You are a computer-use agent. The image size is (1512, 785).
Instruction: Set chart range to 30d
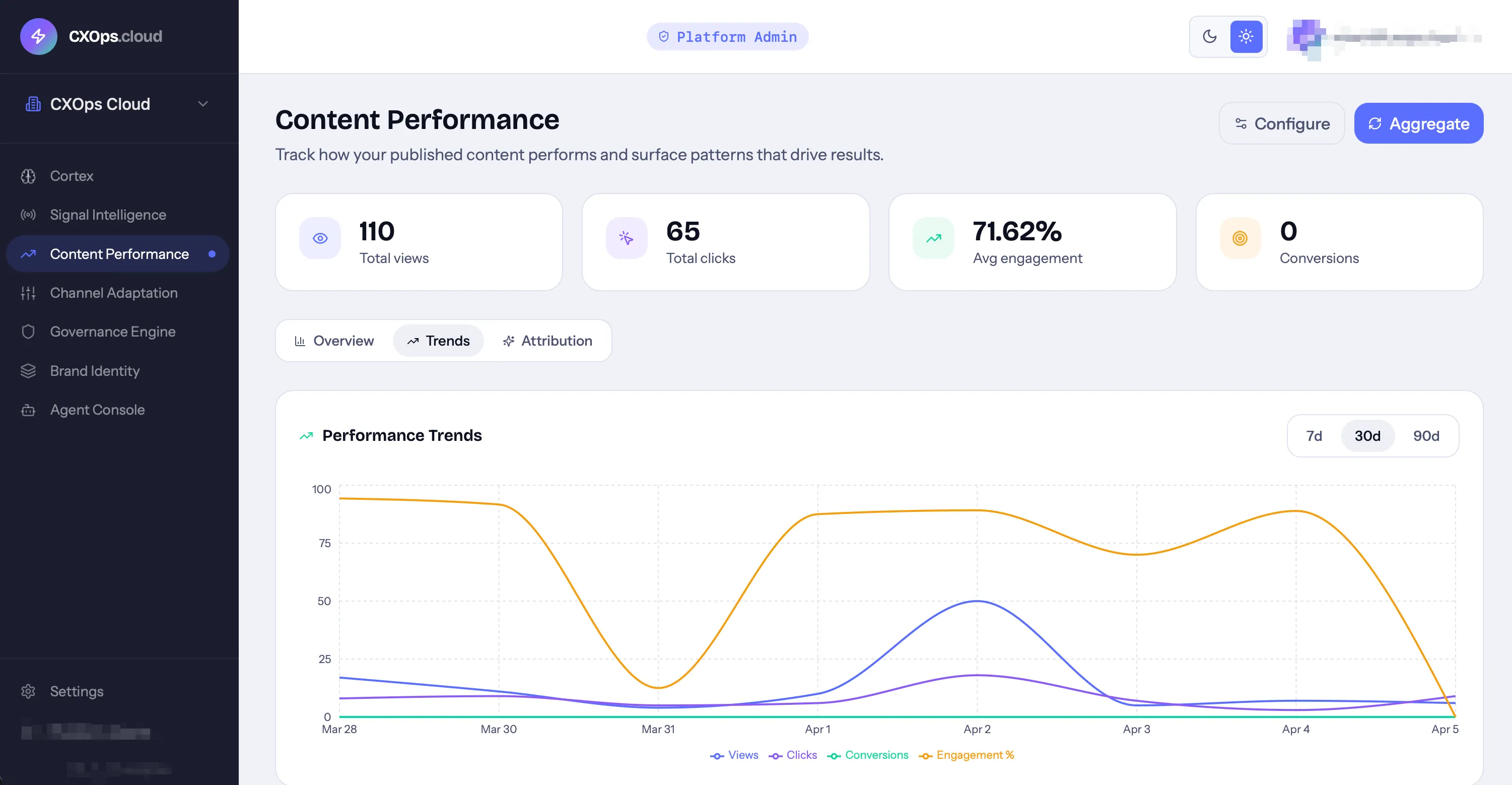pos(1367,436)
